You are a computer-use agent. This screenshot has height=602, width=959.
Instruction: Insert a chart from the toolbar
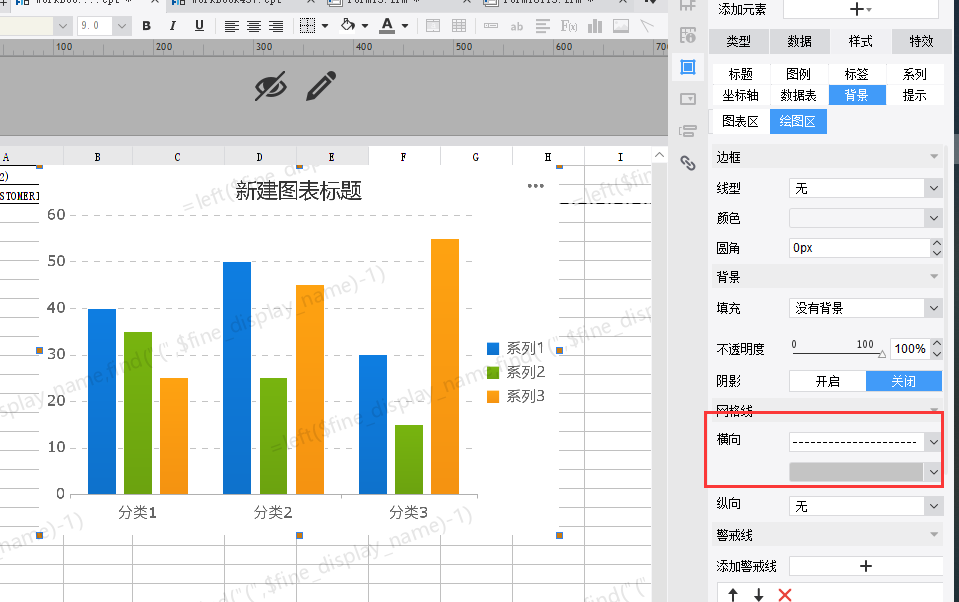click(x=594, y=26)
